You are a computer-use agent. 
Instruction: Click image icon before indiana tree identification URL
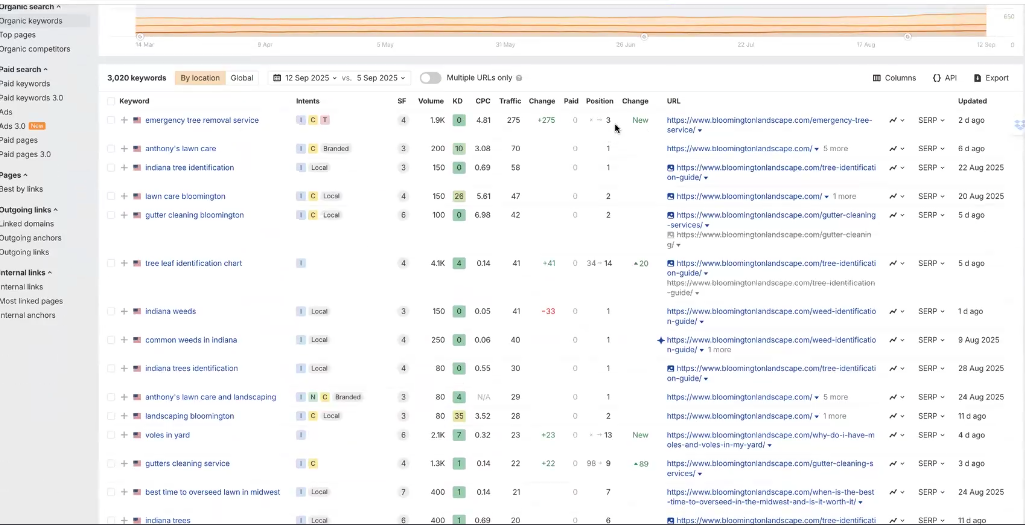(x=671, y=168)
